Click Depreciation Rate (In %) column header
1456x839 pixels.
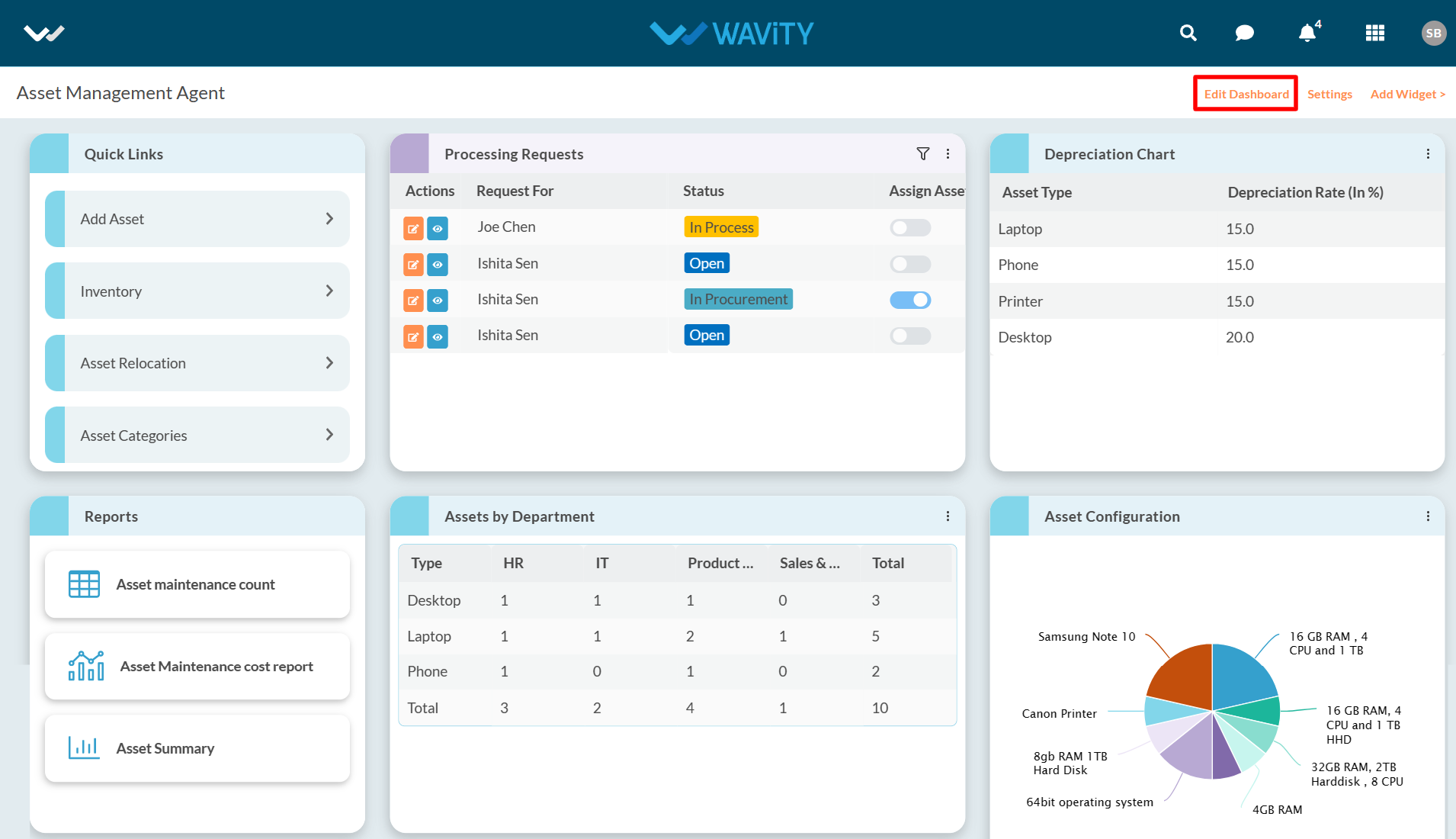pyautogui.click(x=1305, y=192)
